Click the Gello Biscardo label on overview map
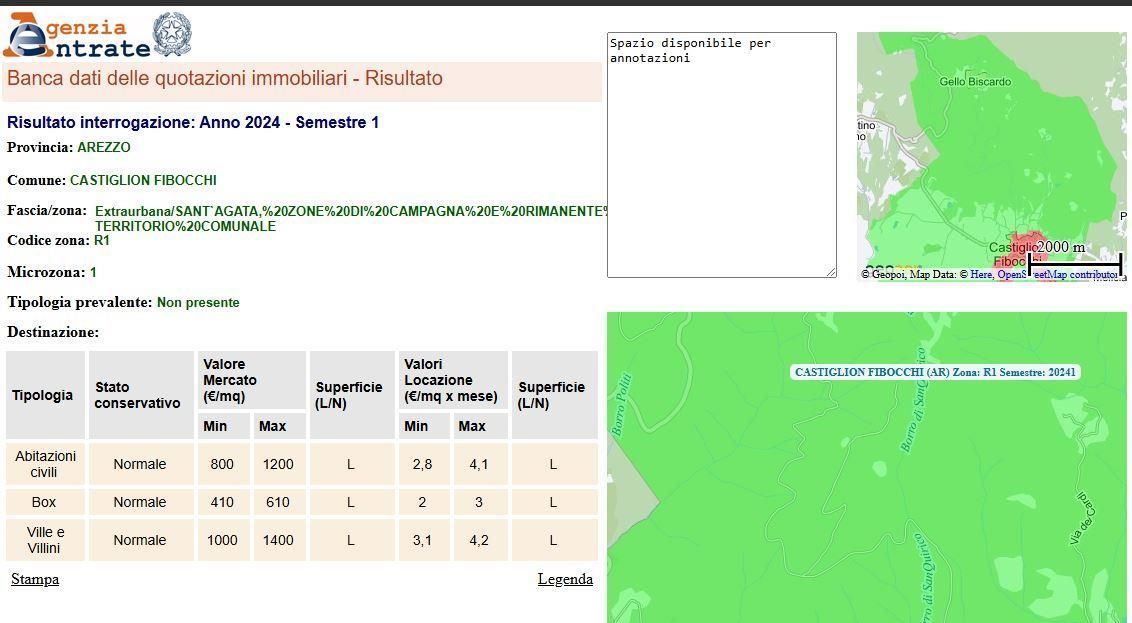Screen dimensions: 1132x623 975,82
